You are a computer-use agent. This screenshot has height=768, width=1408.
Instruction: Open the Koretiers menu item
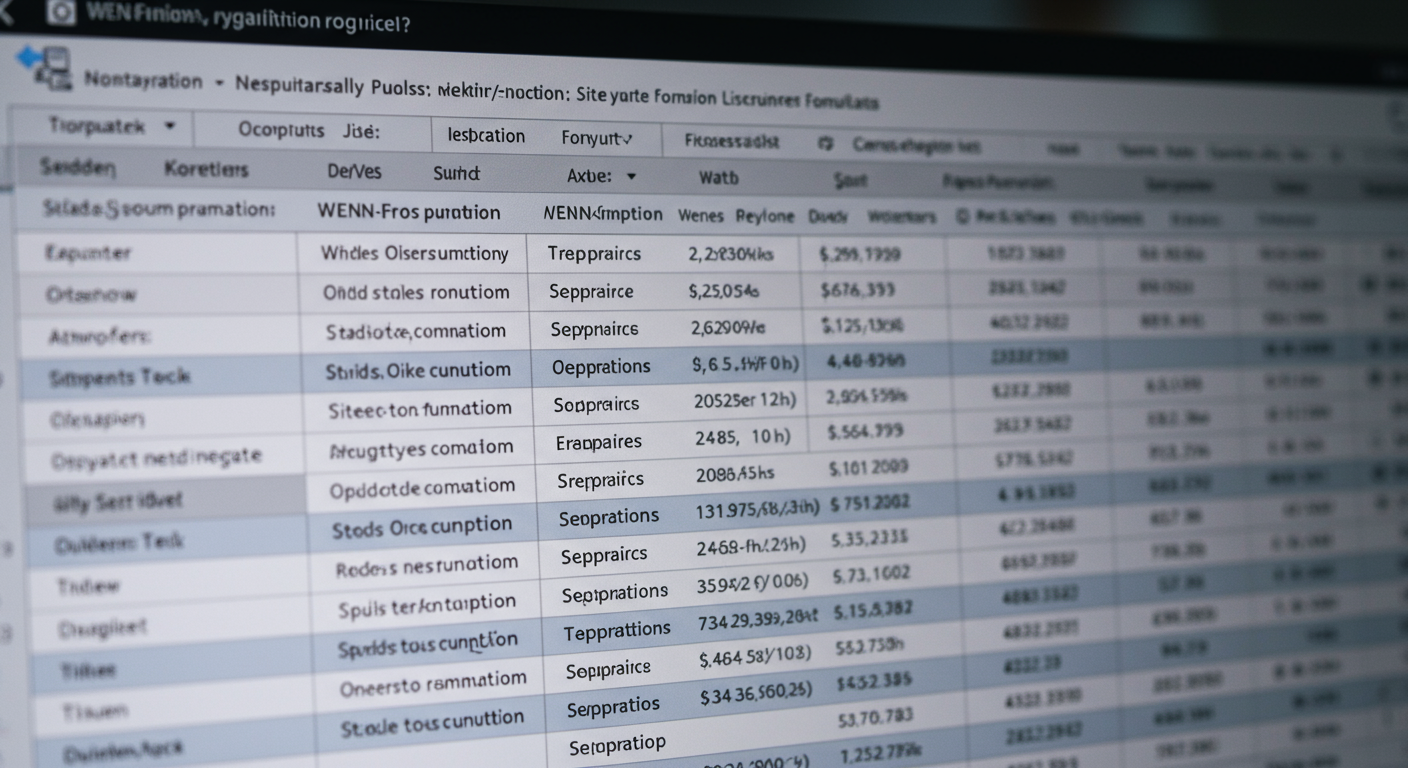click(x=205, y=170)
